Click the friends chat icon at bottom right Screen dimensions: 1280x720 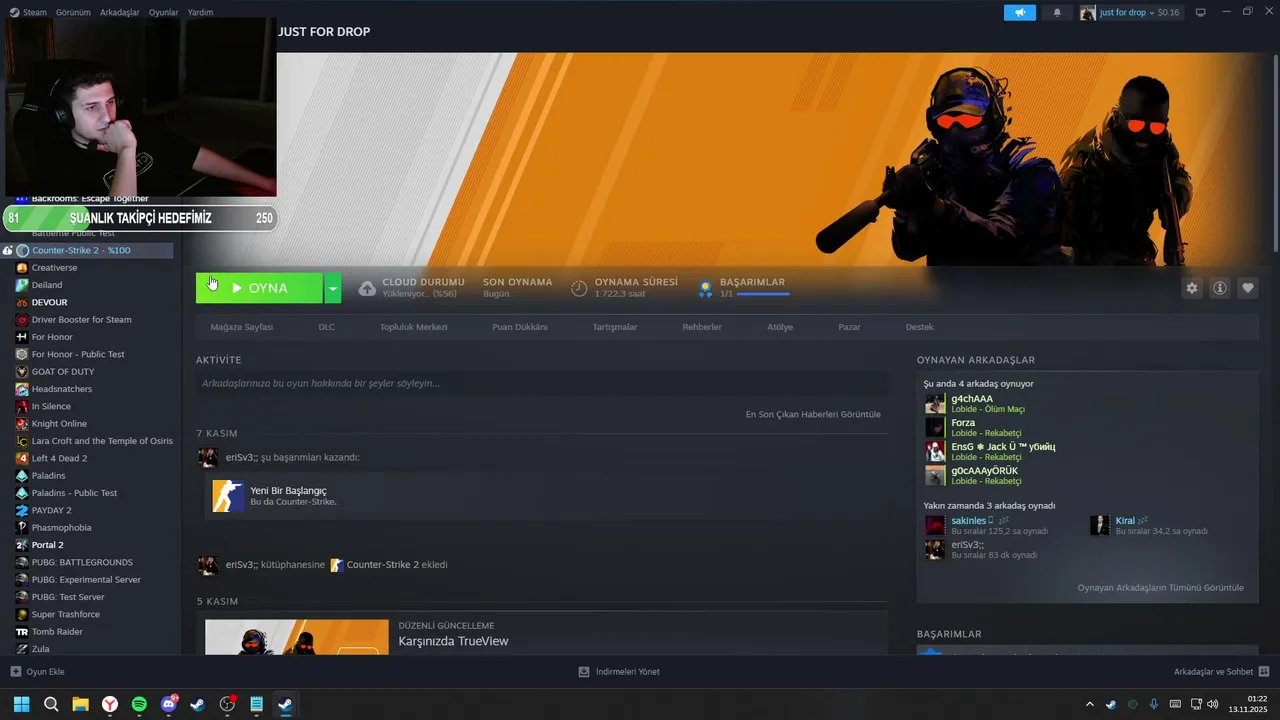(x=1264, y=672)
